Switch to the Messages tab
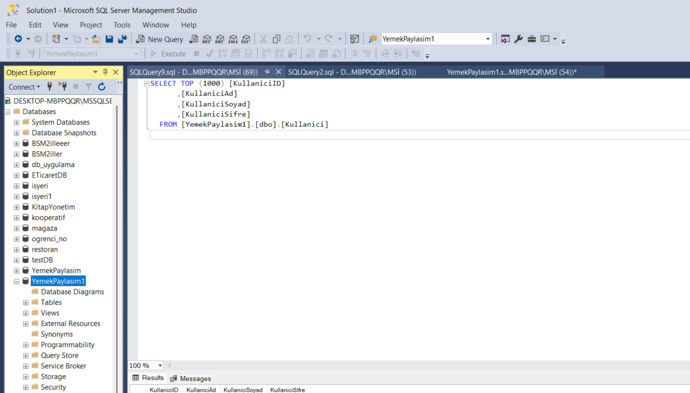Viewport: 690px width, 393px height. tap(191, 378)
